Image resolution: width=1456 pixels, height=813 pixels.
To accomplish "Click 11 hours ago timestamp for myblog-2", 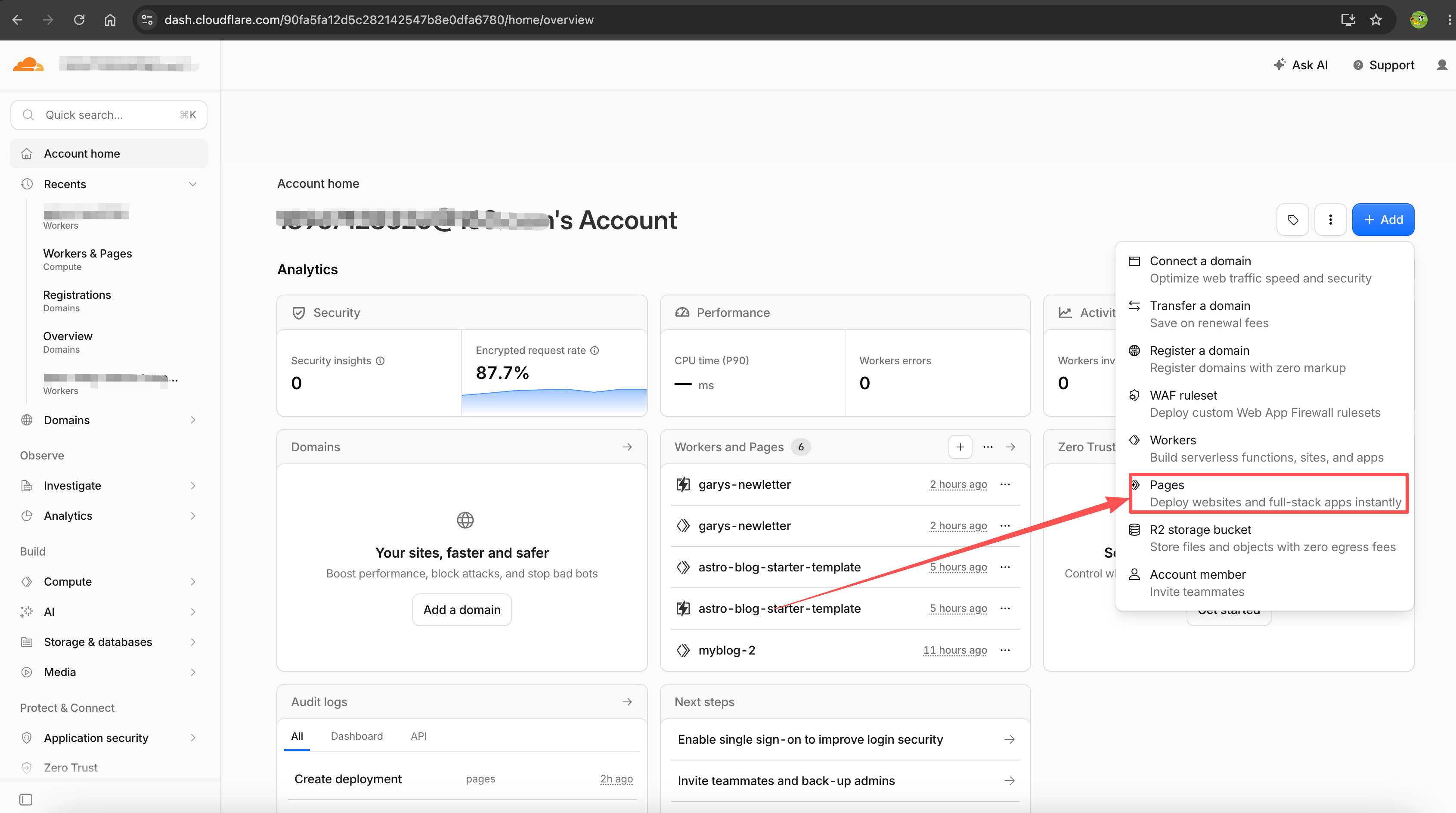I will [955, 650].
